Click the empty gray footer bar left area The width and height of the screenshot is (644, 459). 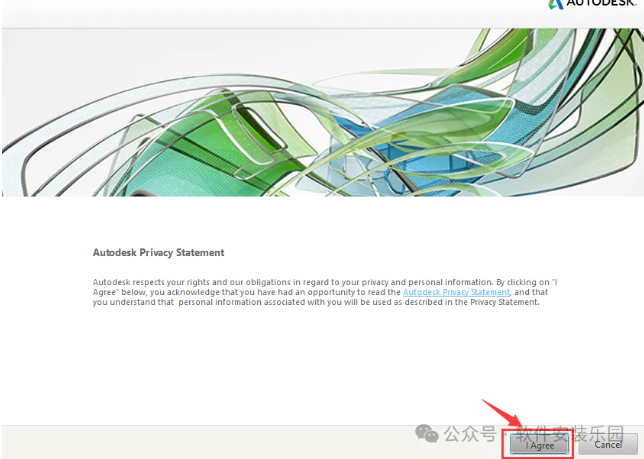pos(150,440)
